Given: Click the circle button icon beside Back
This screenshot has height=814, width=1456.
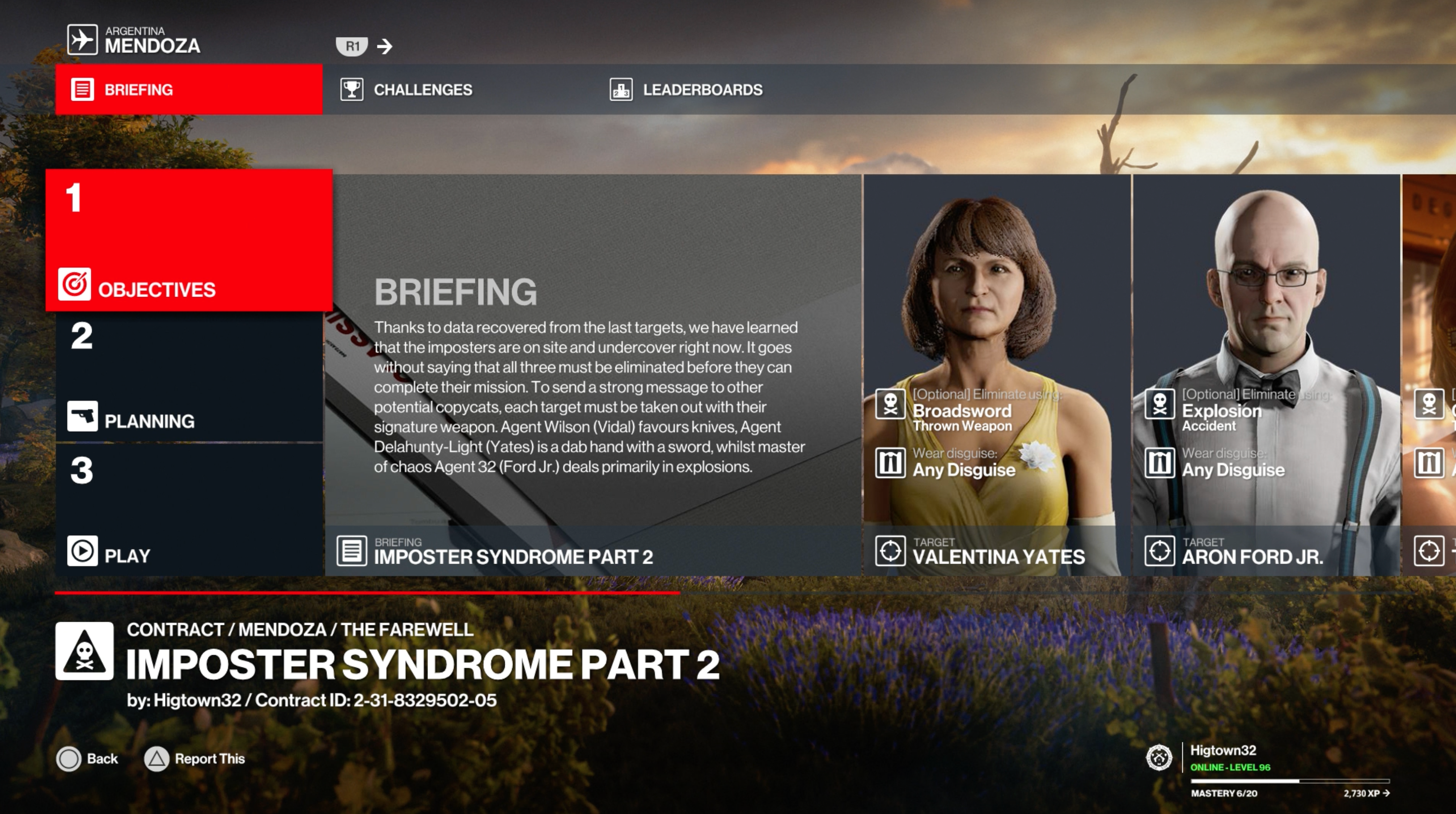Looking at the screenshot, I should [69, 759].
